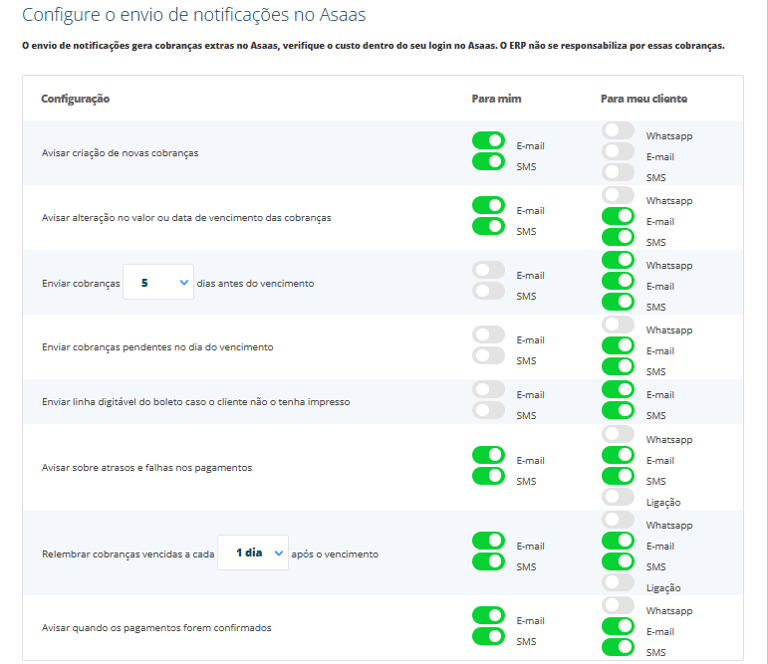This screenshot has height=664, width=768.
Task: Enable my E-mail for pending charges on due day
Action: click(488, 334)
